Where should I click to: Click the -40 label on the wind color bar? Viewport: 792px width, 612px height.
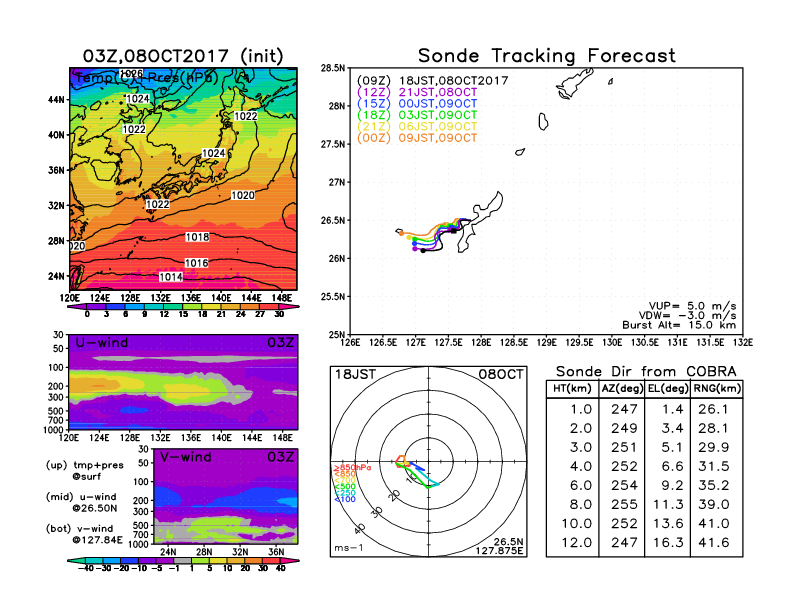pyautogui.click(x=86, y=569)
